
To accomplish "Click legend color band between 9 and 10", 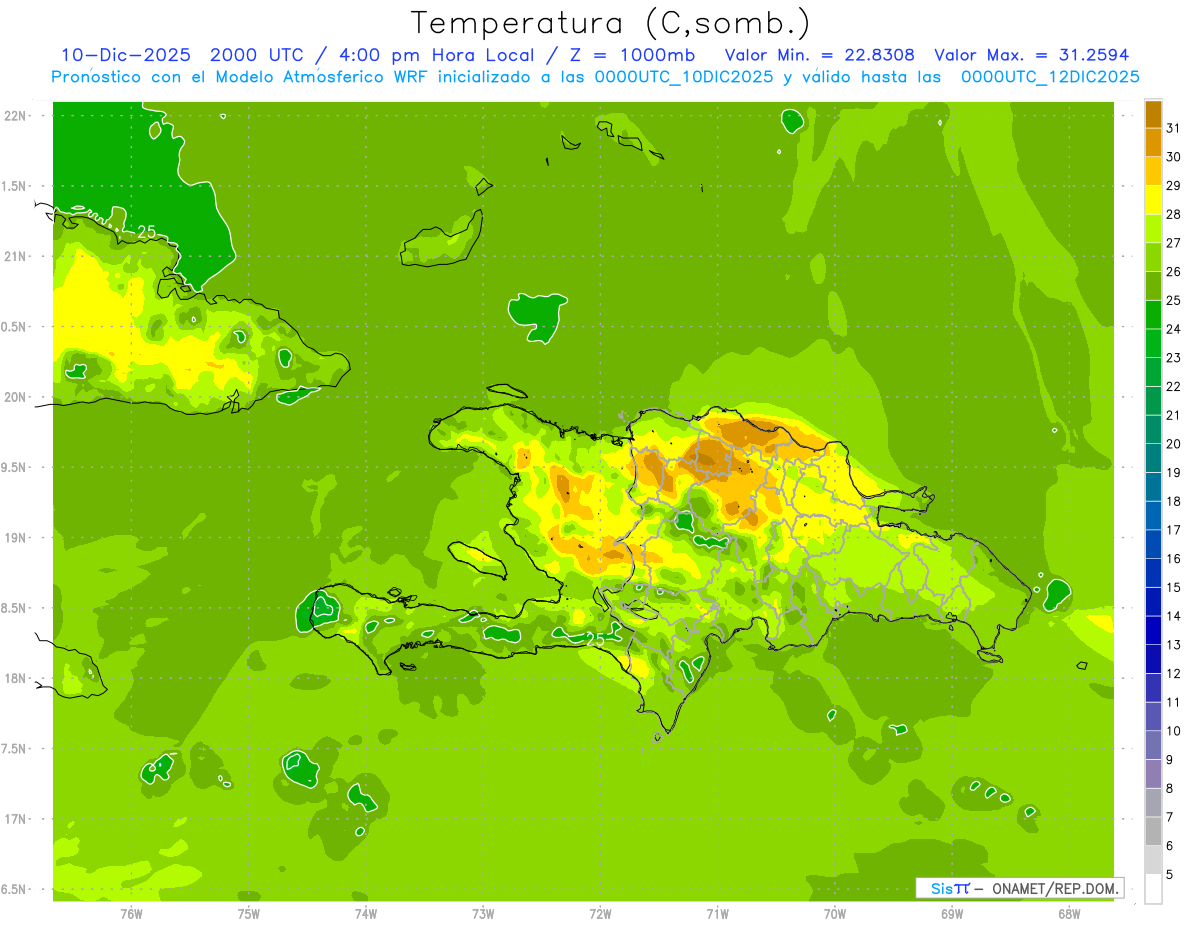I will tap(1153, 746).
